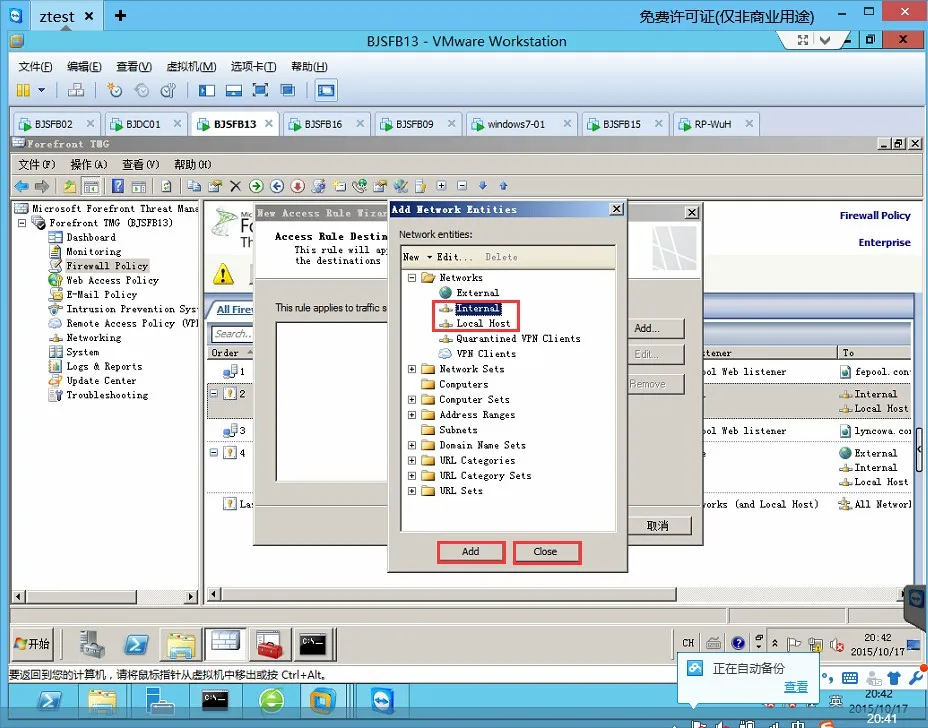Click the 开始 Start button
The height and width of the screenshot is (728, 928).
(x=33, y=644)
